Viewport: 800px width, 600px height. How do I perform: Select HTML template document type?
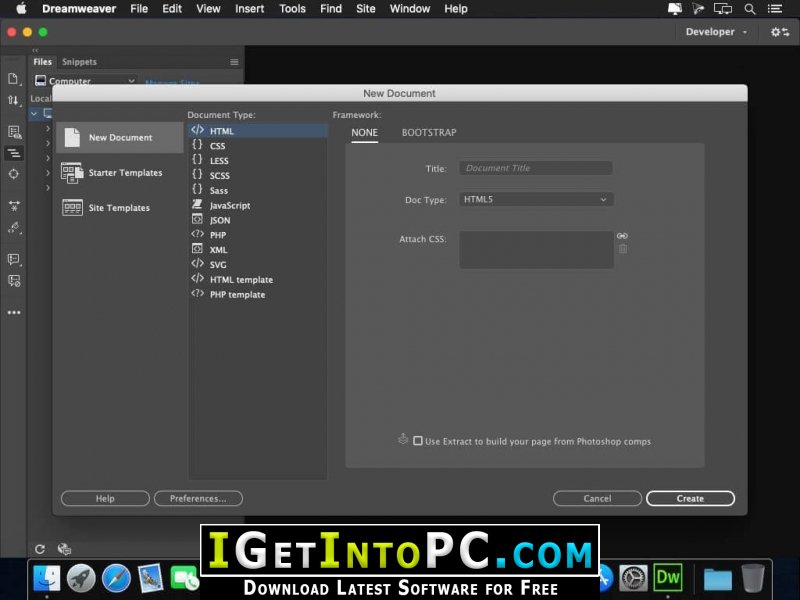click(258, 280)
